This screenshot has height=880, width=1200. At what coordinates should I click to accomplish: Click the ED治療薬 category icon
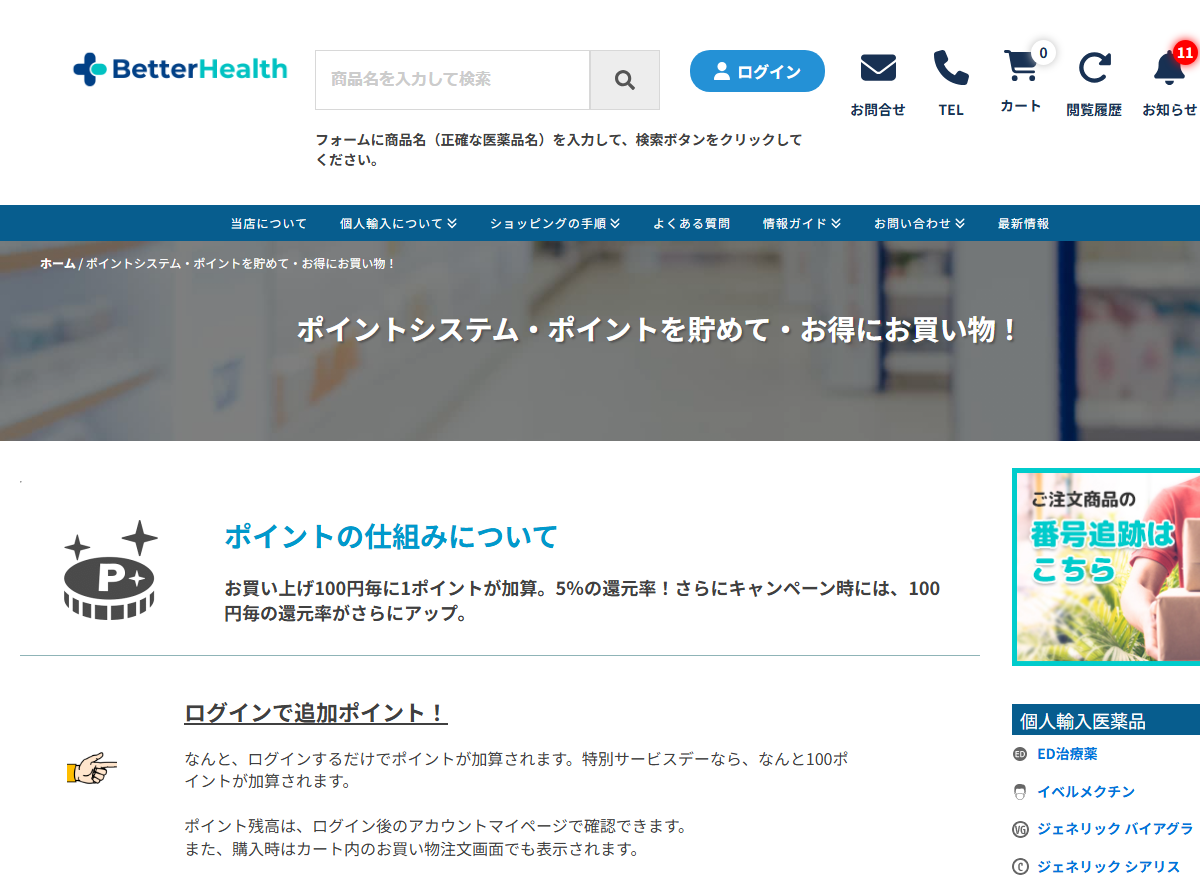click(1020, 754)
